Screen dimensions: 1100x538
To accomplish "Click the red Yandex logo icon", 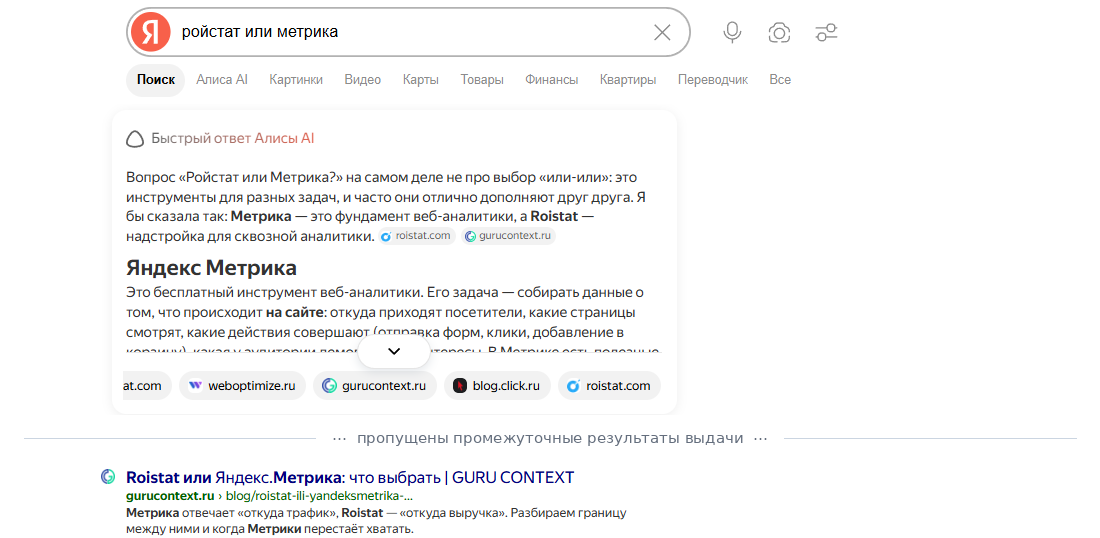I will click(x=151, y=32).
